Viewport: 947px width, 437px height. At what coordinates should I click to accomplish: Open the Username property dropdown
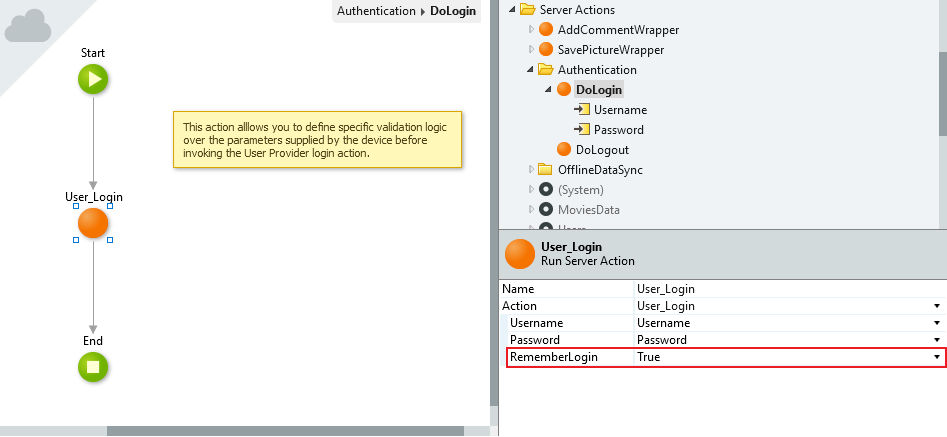937,323
